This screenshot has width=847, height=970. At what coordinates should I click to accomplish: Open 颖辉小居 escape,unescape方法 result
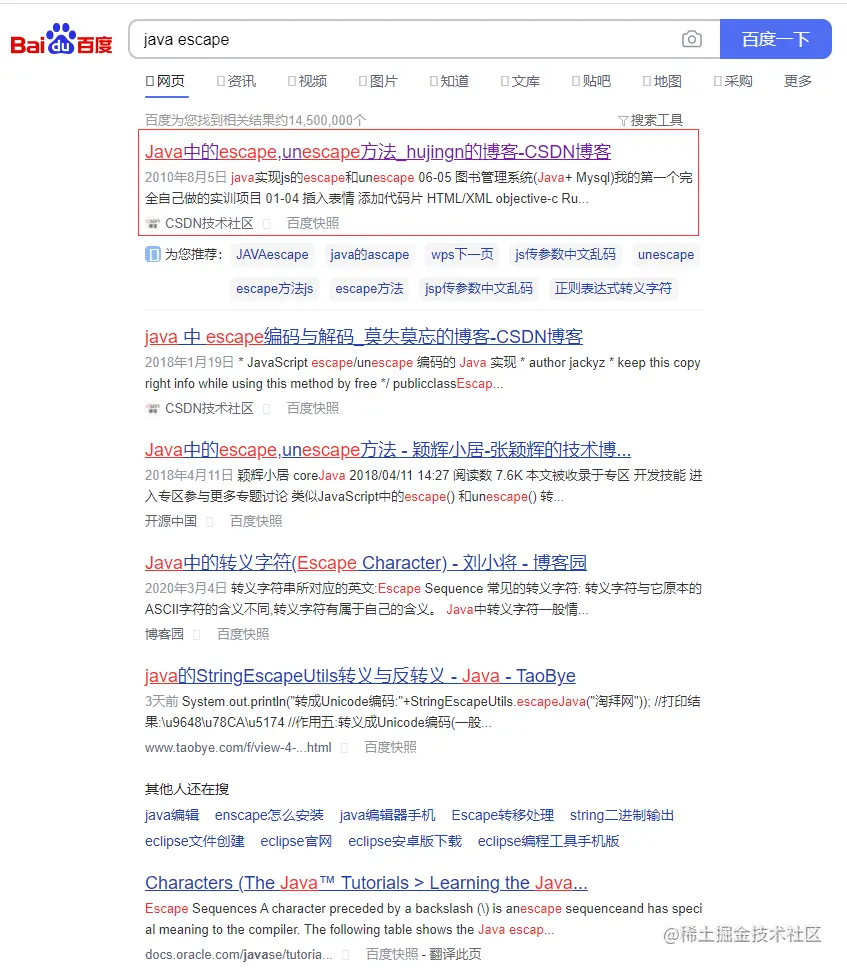(x=388, y=450)
